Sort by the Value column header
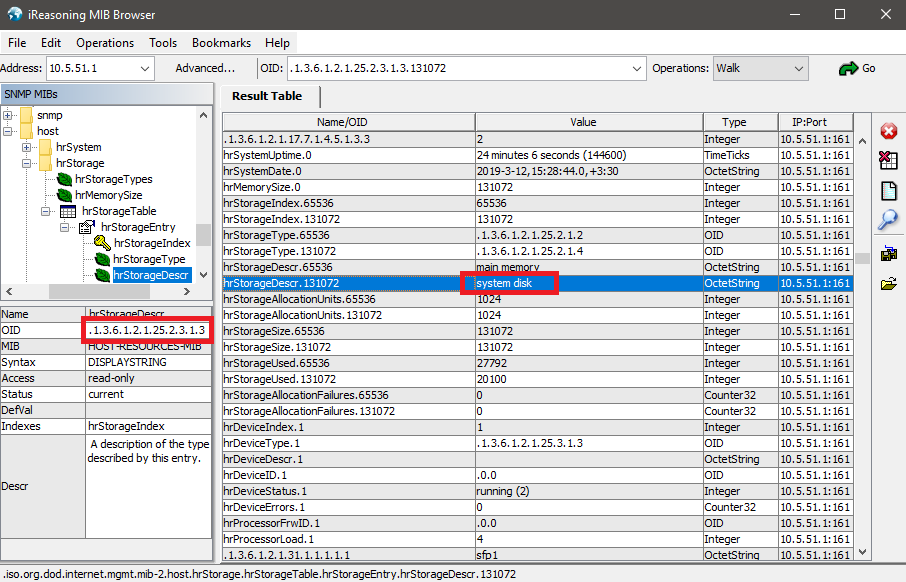The height and width of the screenshot is (582, 906). (x=589, y=122)
